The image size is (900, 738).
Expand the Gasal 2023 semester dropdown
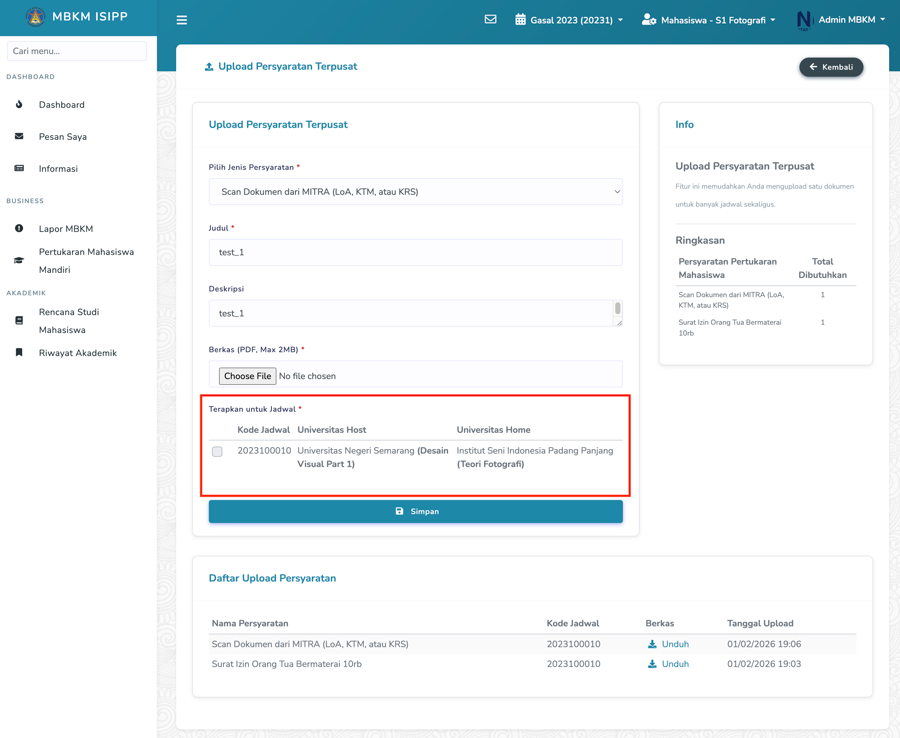[x=569, y=20]
